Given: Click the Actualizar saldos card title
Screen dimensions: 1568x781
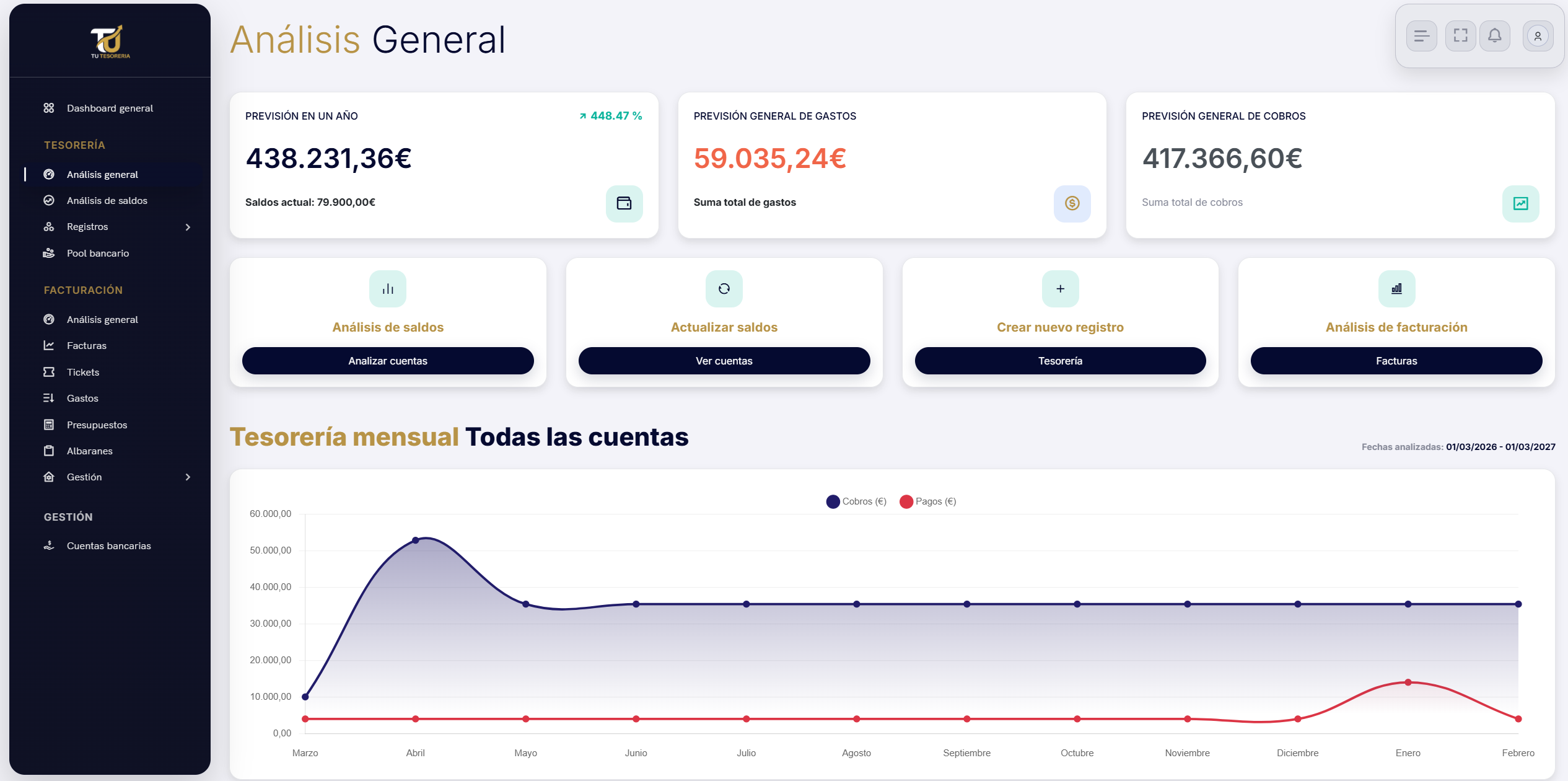Looking at the screenshot, I should 724,327.
